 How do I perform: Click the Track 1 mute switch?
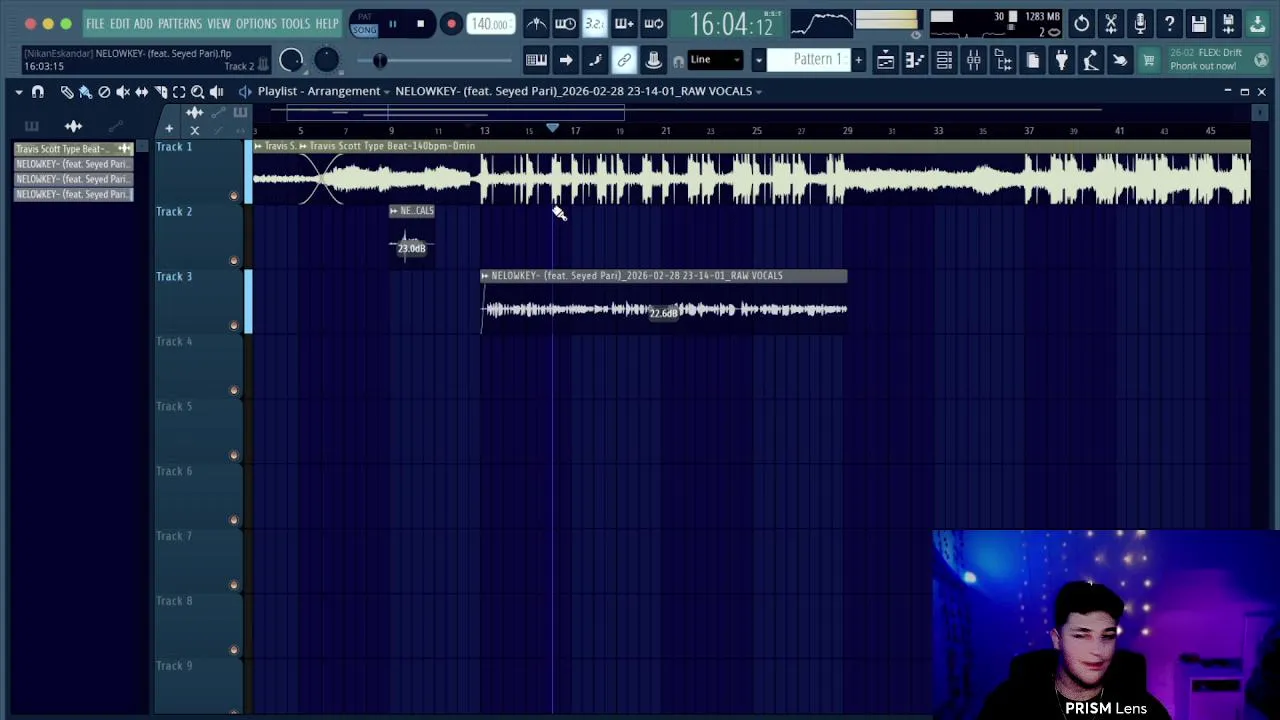pos(234,196)
